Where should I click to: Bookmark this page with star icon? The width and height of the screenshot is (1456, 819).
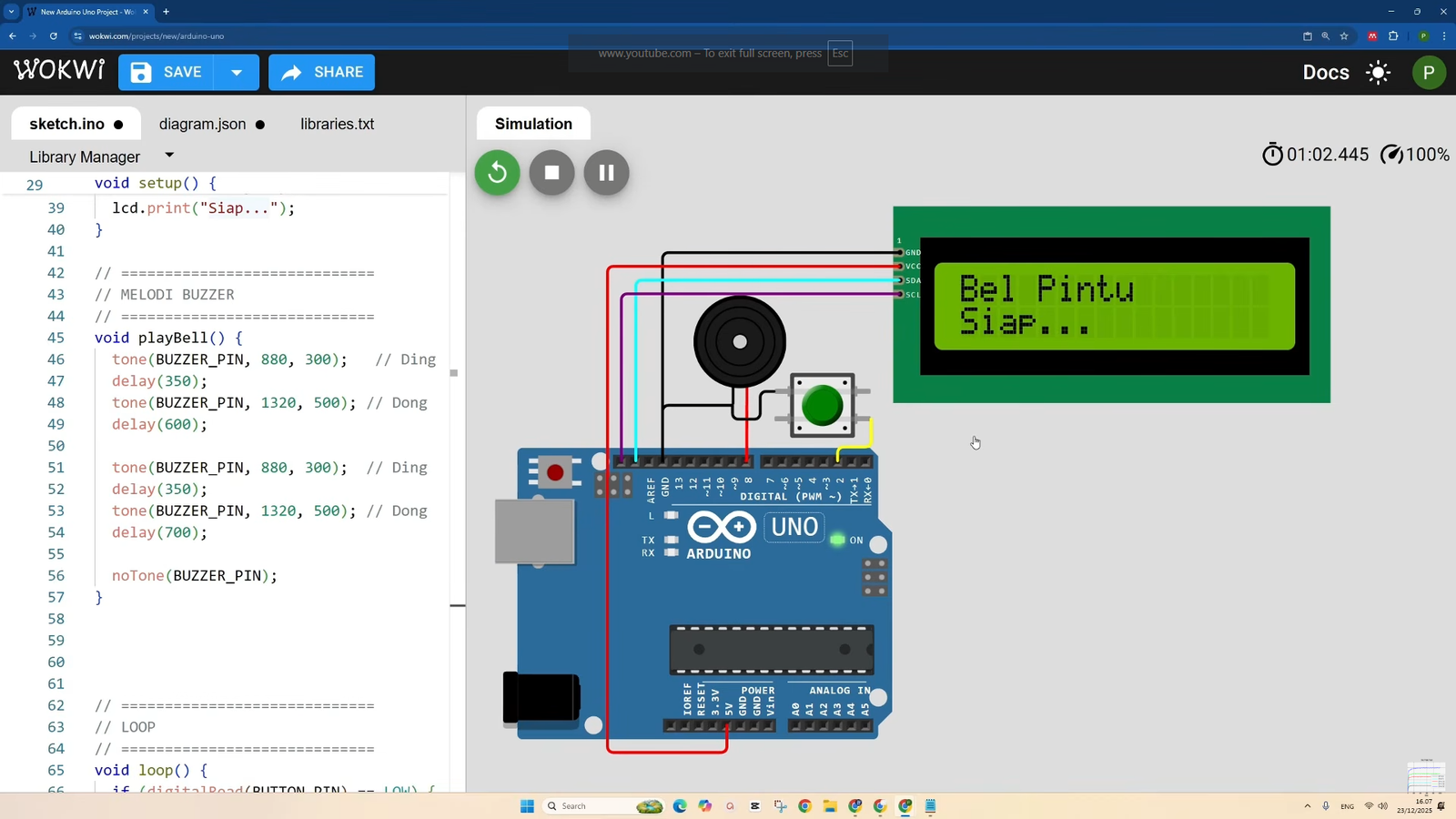pyautogui.click(x=1344, y=36)
